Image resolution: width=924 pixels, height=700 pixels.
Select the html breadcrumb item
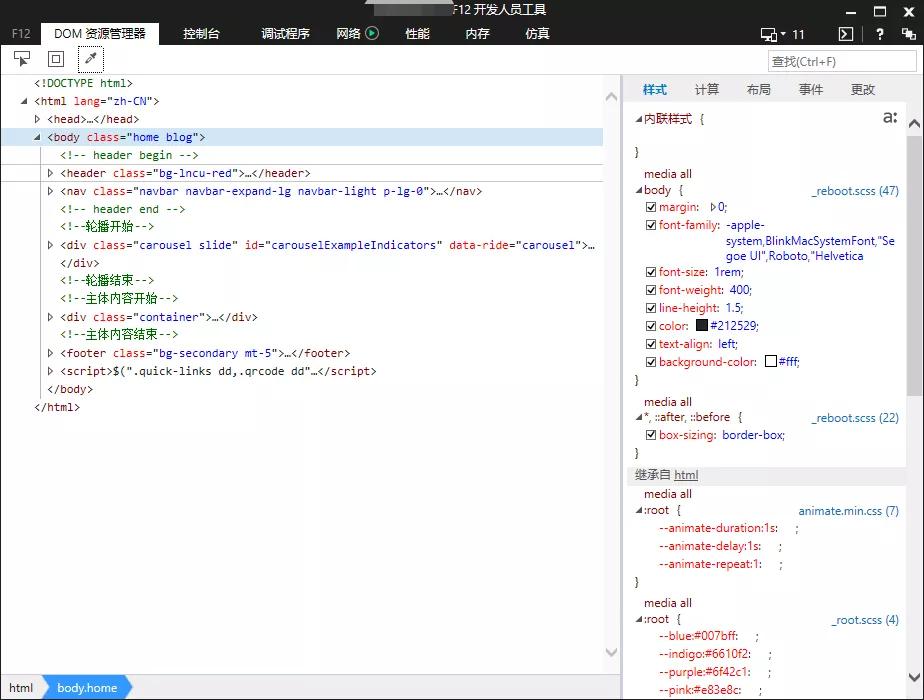coord(21,688)
